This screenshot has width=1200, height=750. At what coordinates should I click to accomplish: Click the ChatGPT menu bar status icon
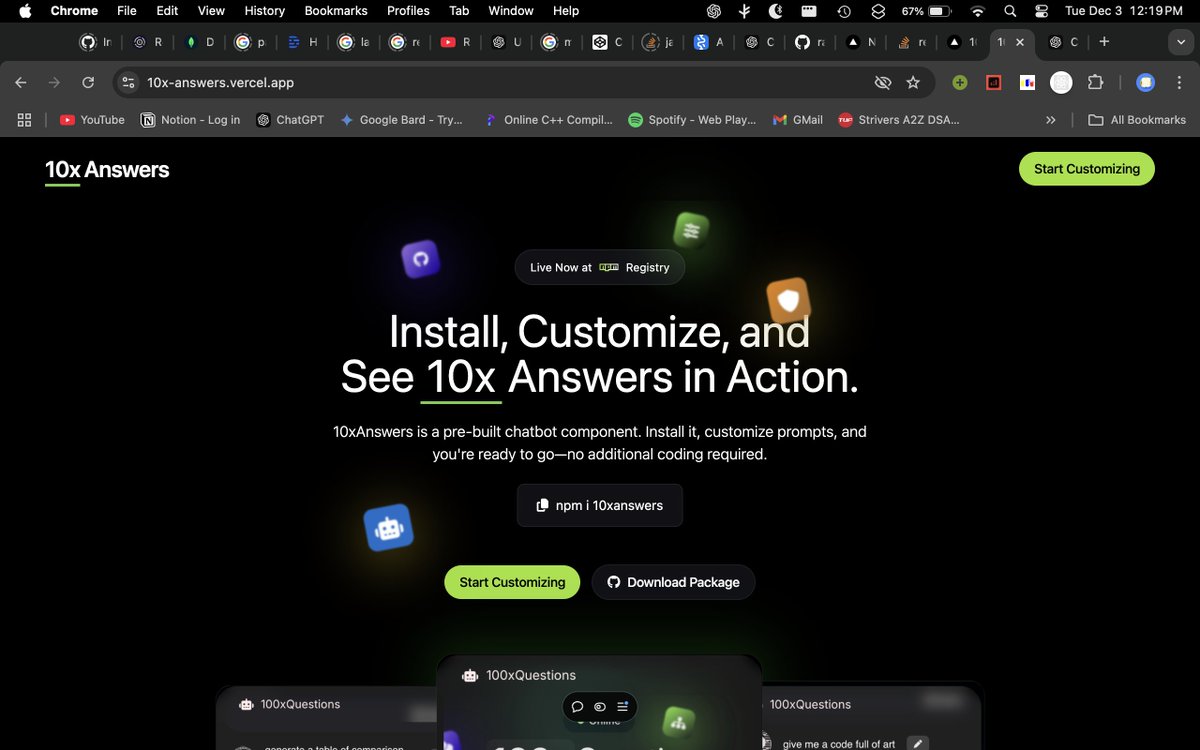pos(714,11)
